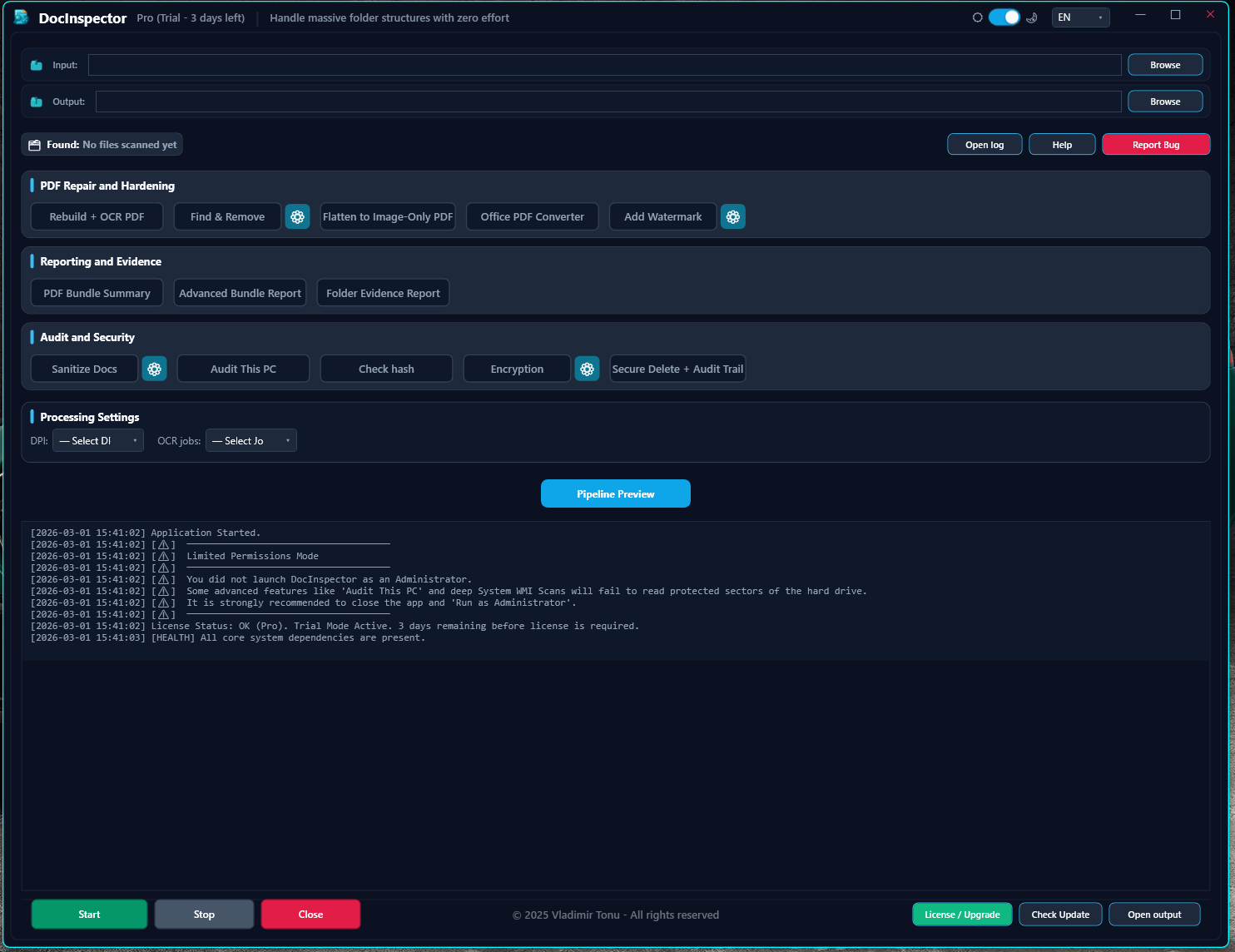Screen dimensions: 1235x952
Task: Click the Open output button
Action: (1154, 915)
